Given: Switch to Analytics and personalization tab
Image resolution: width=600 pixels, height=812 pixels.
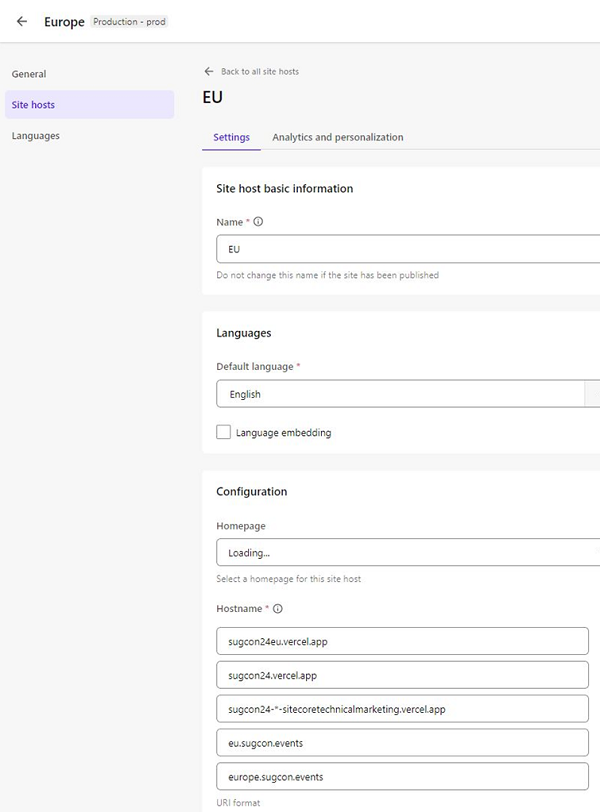Looking at the screenshot, I should (337, 137).
